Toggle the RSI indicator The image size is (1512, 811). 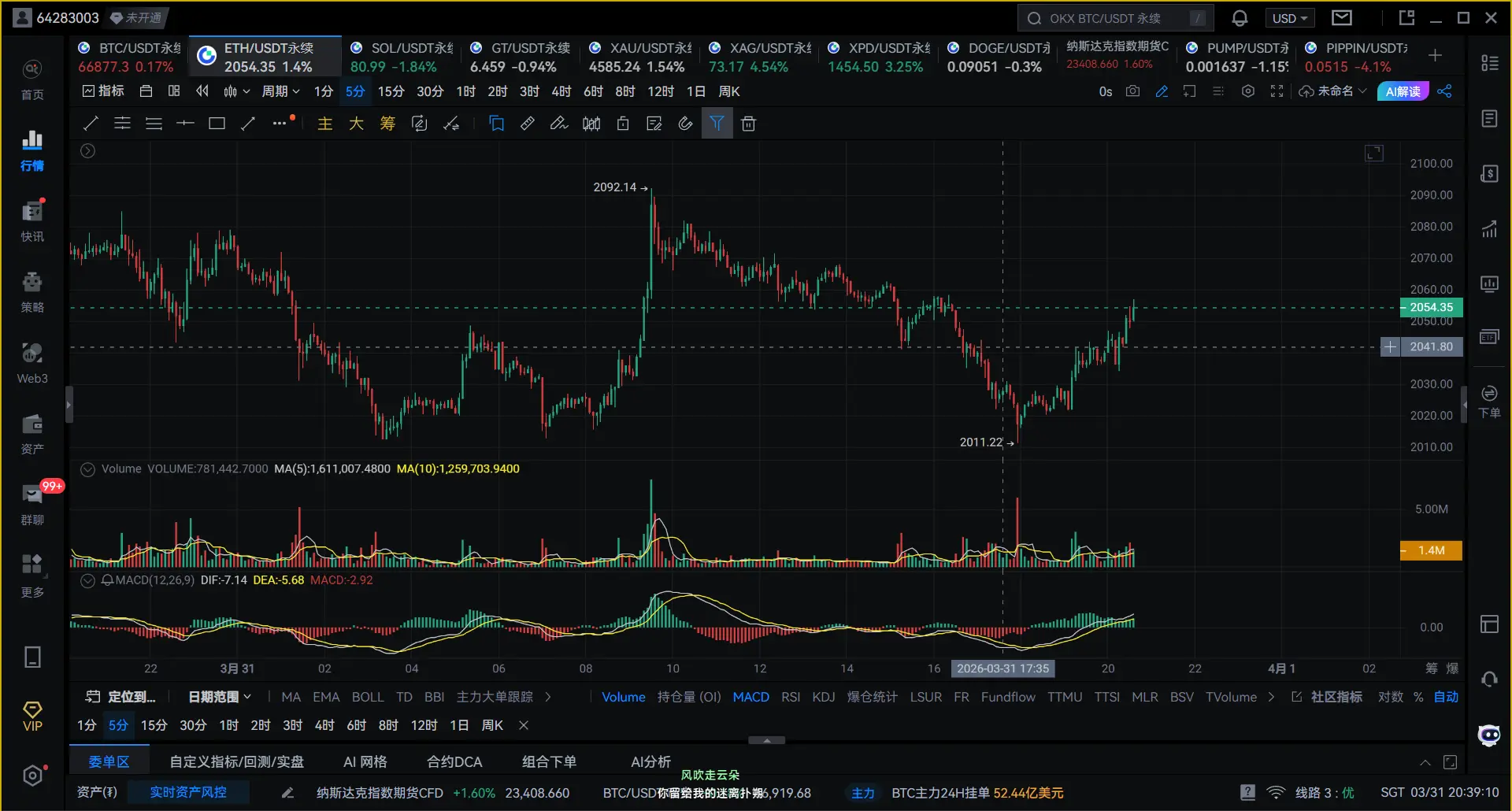pyautogui.click(x=791, y=697)
